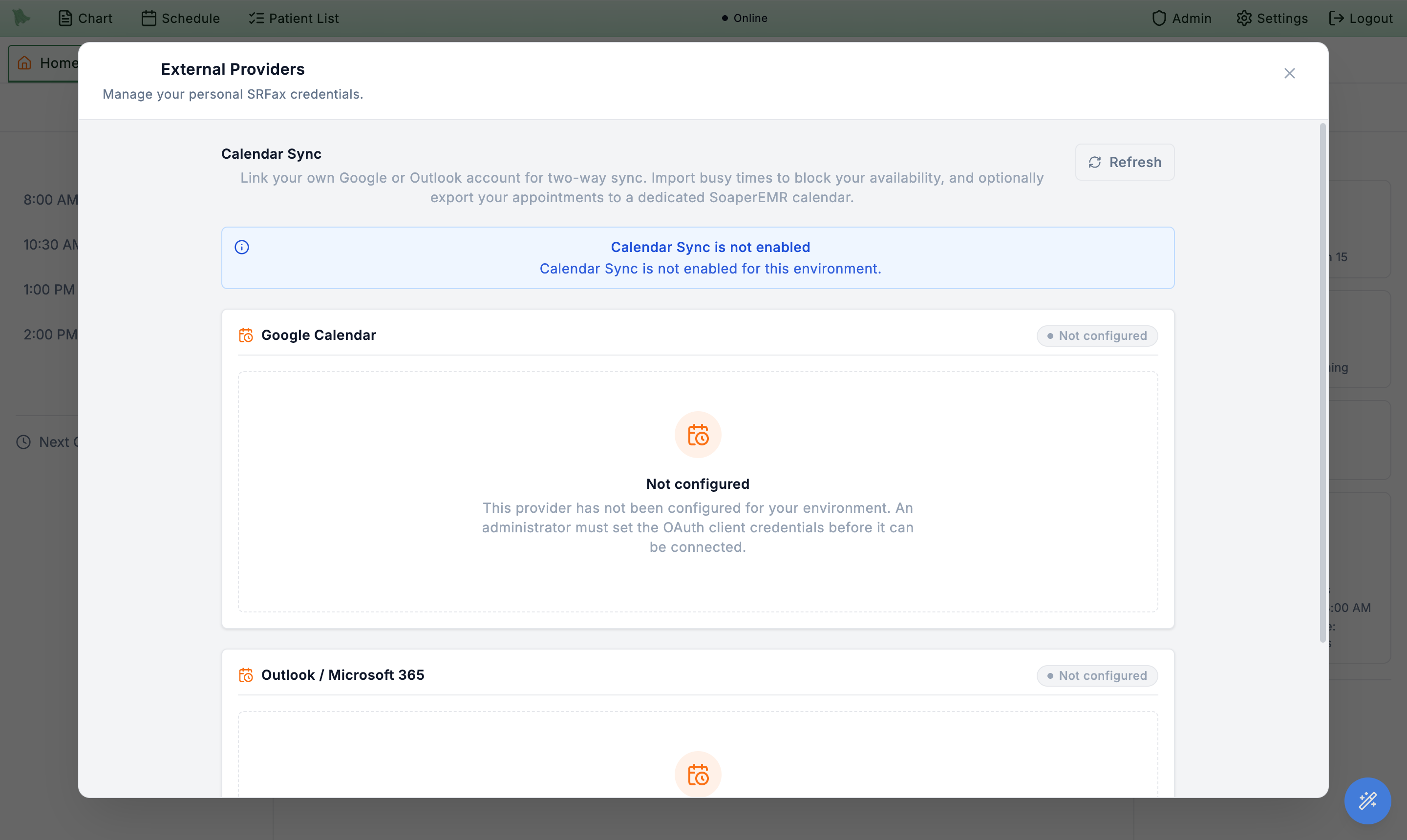Click the large calendar icon in Outlook card
Image resolution: width=1407 pixels, height=840 pixels.
(698, 775)
